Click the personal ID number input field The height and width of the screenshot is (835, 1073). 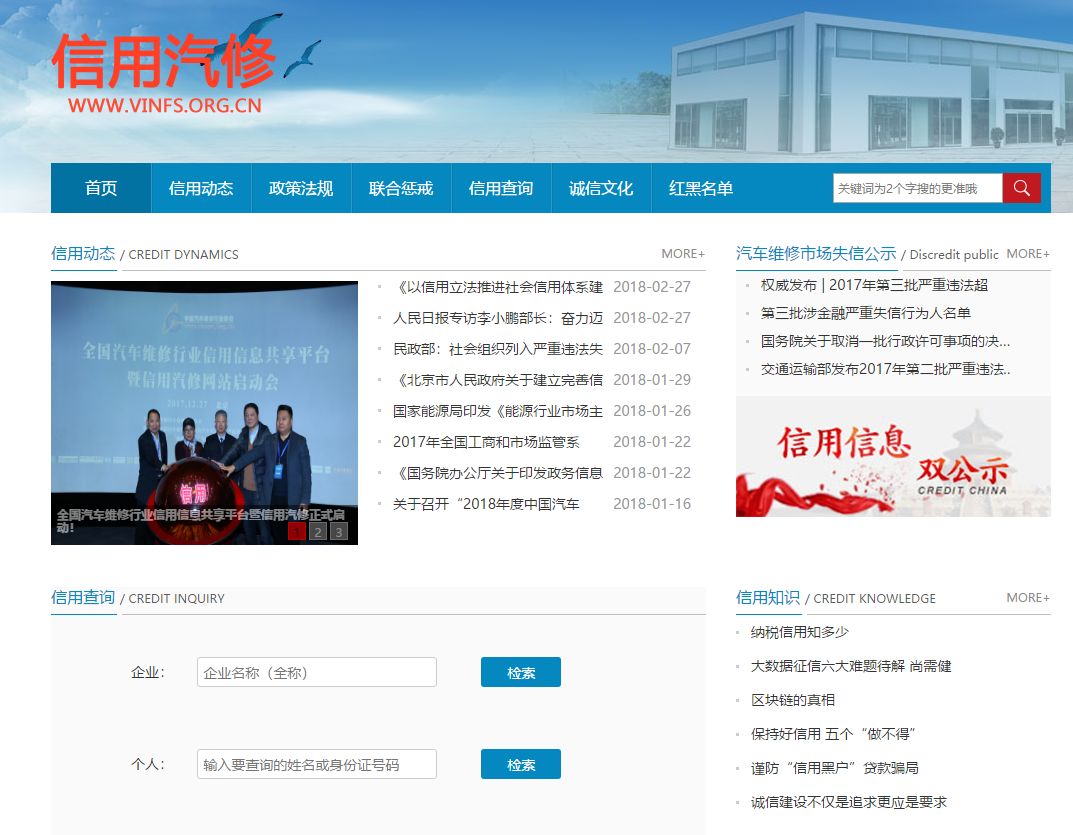pyautogui.click(x=316, y=764)
